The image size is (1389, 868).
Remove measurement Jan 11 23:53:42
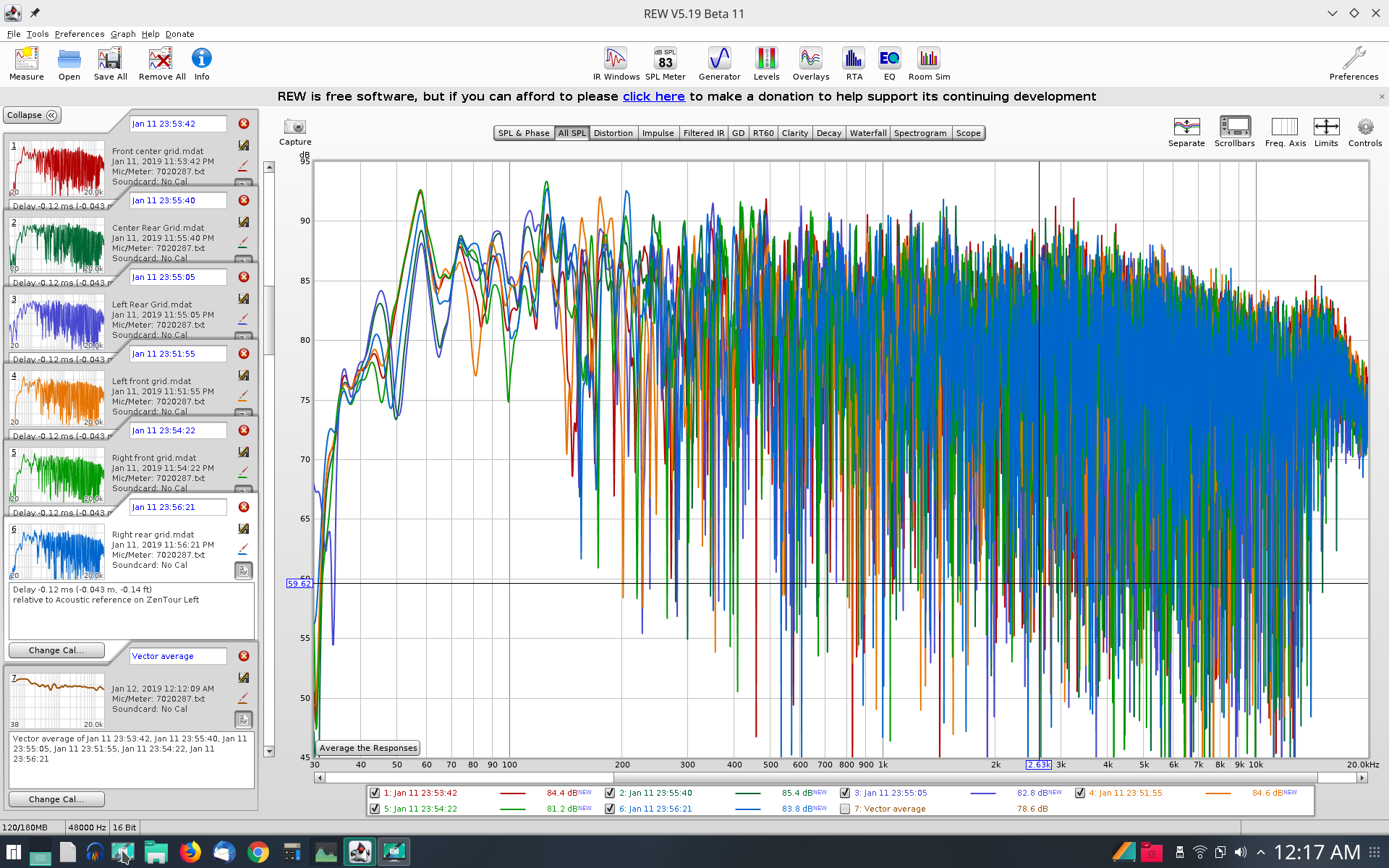pos(244,124)
